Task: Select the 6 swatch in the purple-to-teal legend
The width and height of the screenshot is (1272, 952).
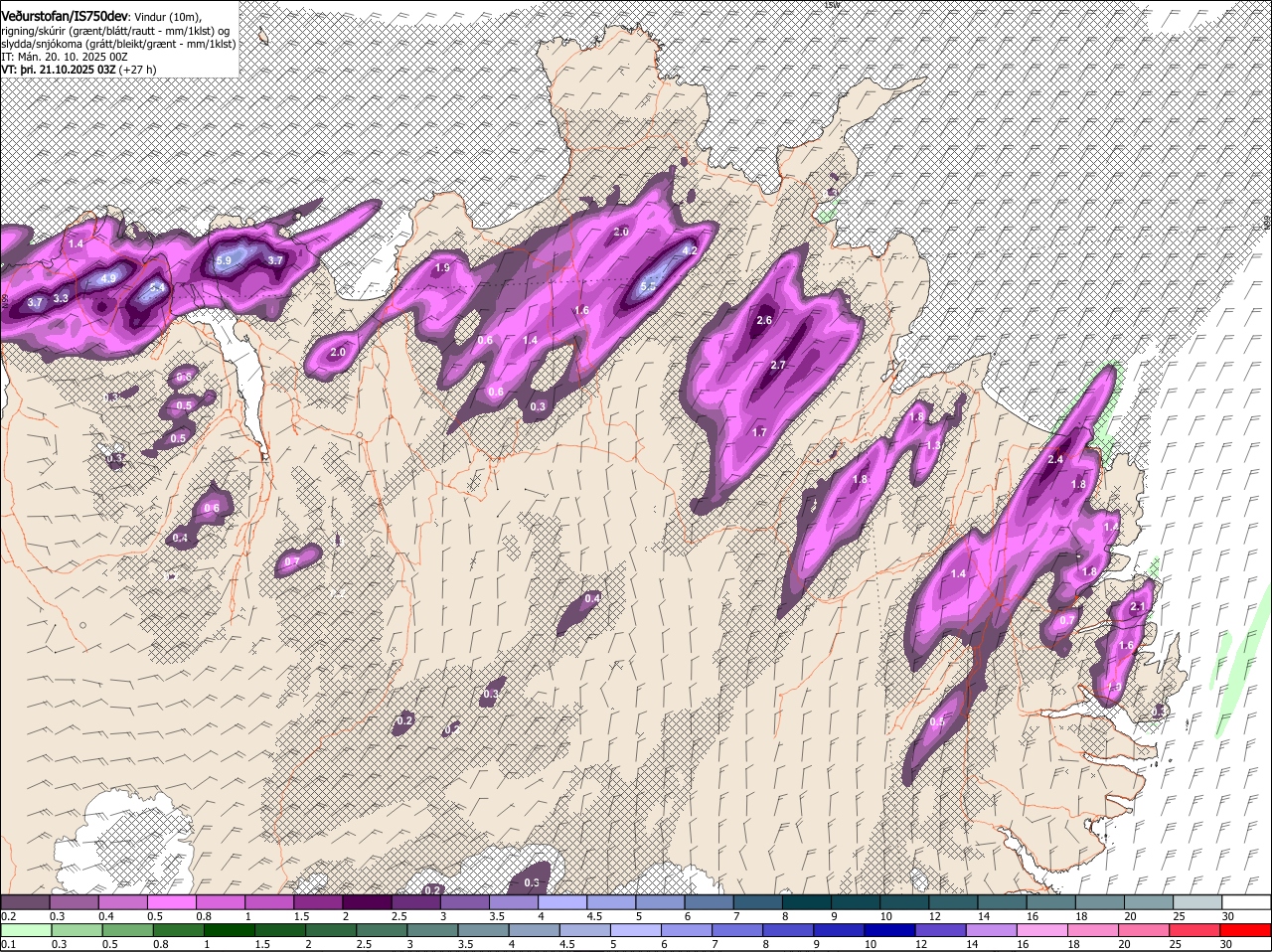Action: pyautogui.click(x=709, y=902)
